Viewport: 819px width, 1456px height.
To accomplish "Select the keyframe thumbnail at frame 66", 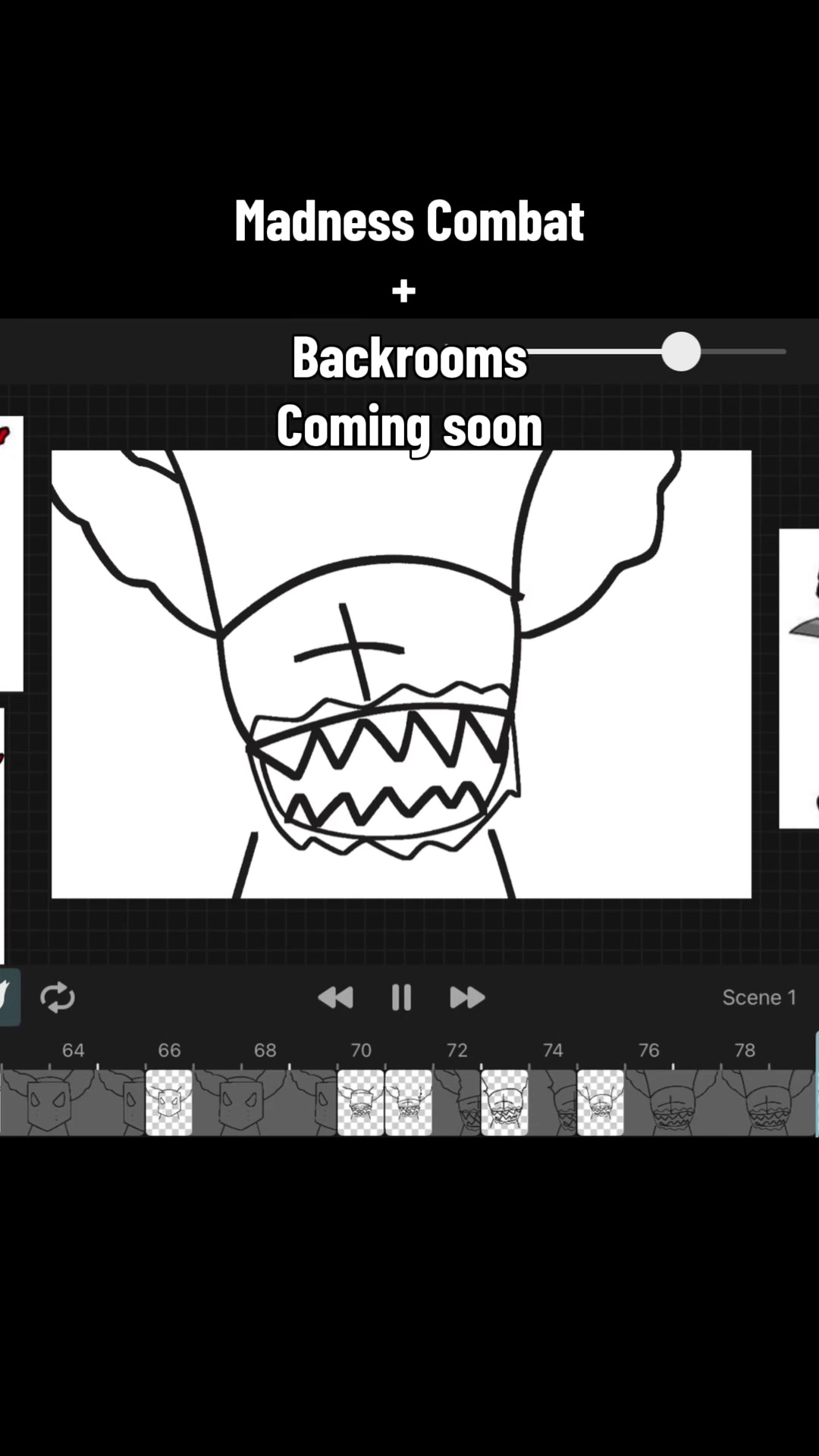I will coord(168,1102).
